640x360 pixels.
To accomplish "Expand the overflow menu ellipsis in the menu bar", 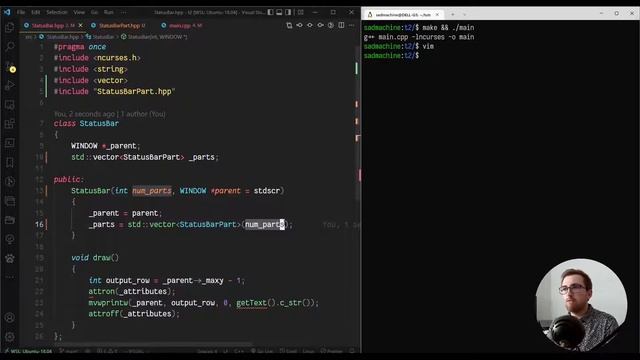I will (x=124, y=12).
